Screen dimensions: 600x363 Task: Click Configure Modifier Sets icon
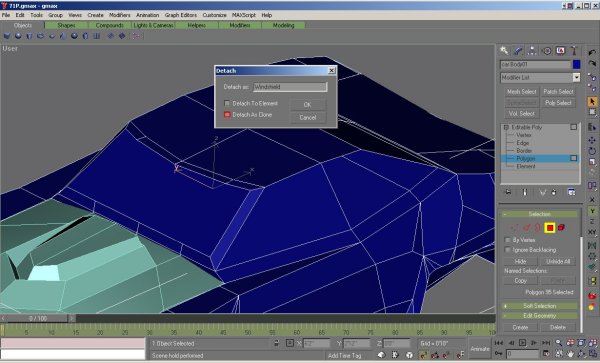click(x=571, y=192)
